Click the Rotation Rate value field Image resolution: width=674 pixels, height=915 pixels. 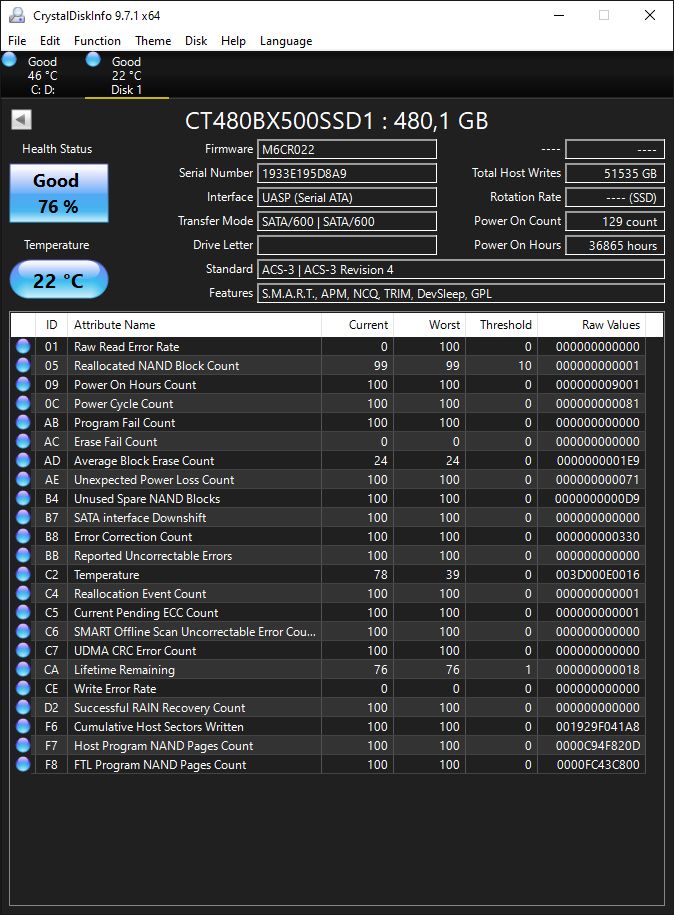[615, 197]
